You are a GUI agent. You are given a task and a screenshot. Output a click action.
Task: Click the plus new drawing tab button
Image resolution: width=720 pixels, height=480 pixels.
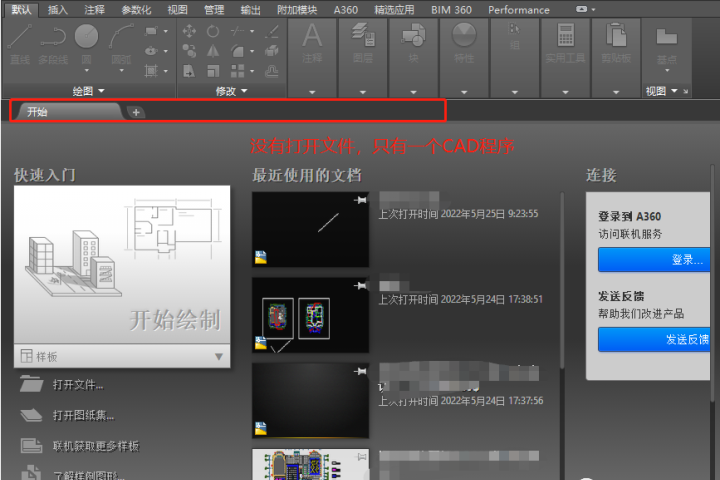[x=136, y=112]
